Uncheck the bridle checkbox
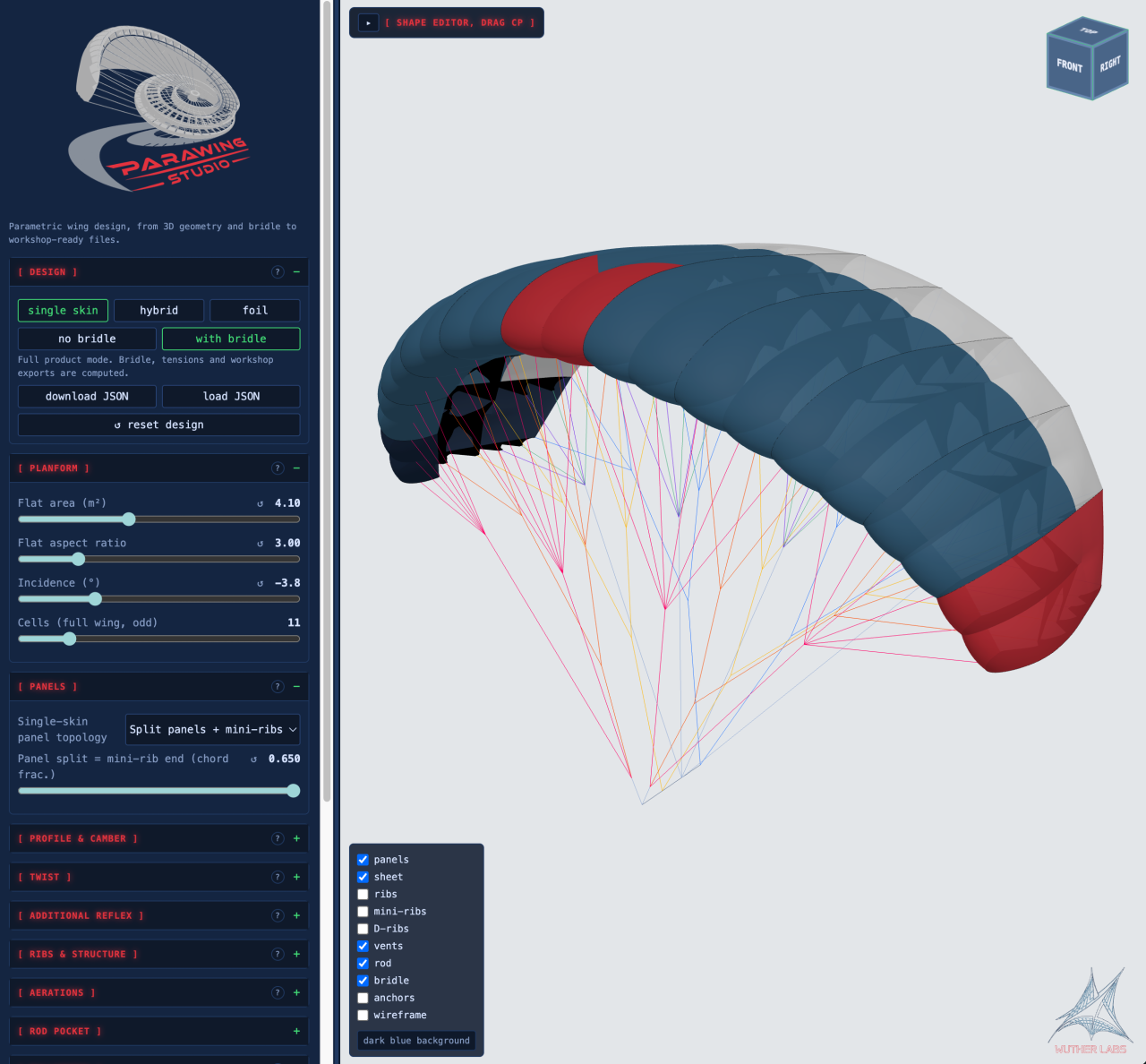 pos(363,981)
